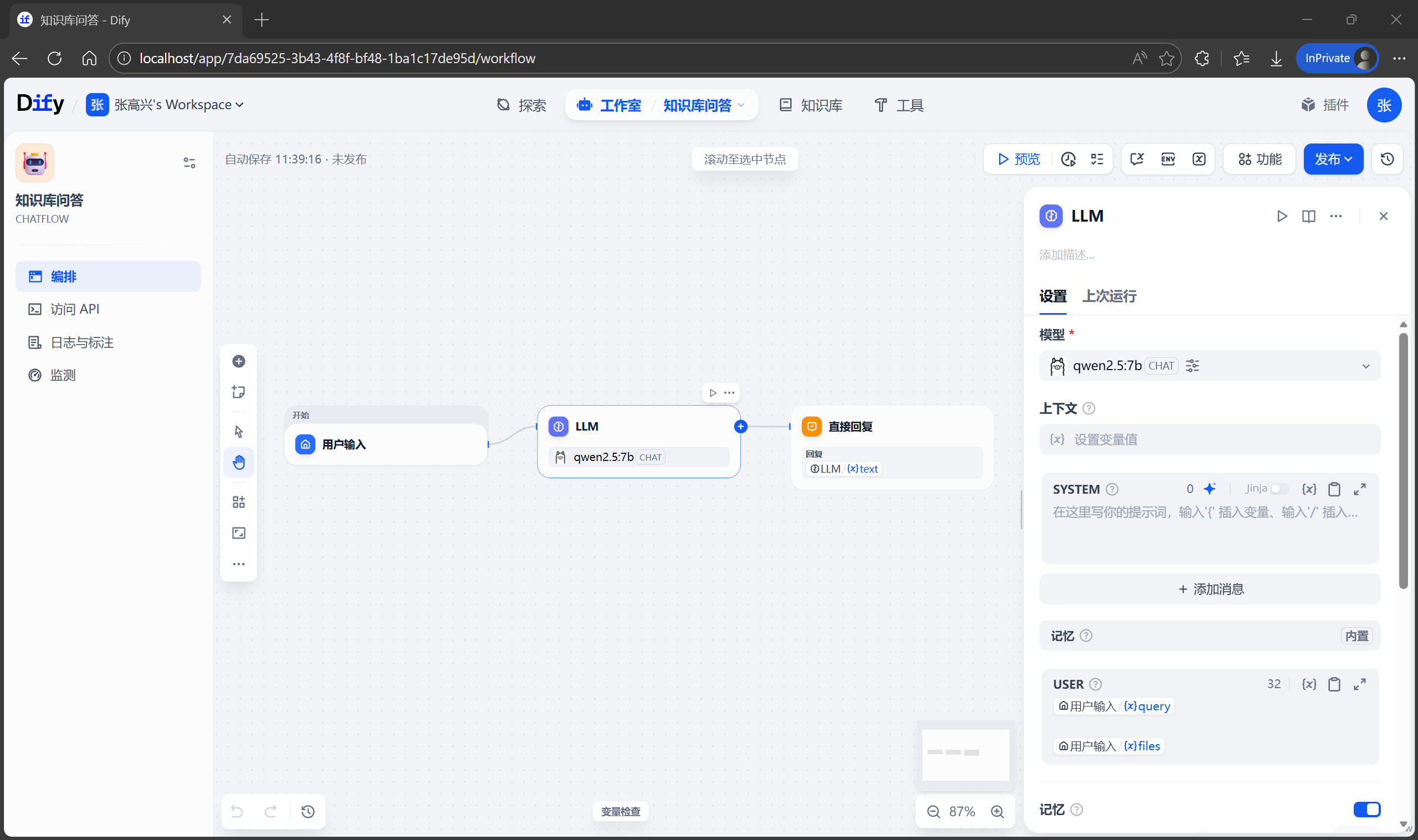Screen dimensions: 1418x840
Task: Add a note from canvas toolbar
Action: tap(238, 392)
